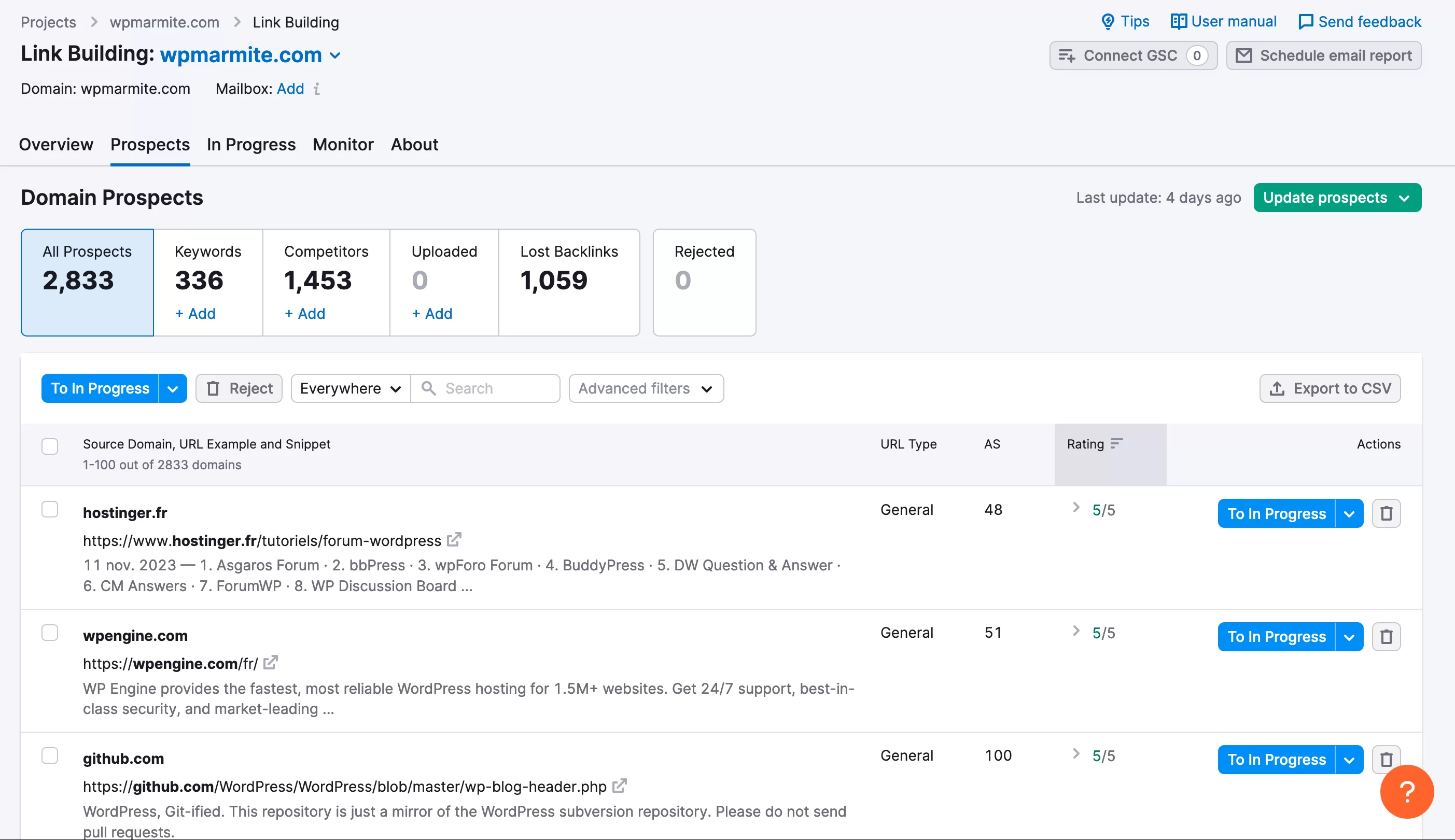Click the Reject trash/delete icon
Viewport: 1455px width, 840px height.
point(213,388)
